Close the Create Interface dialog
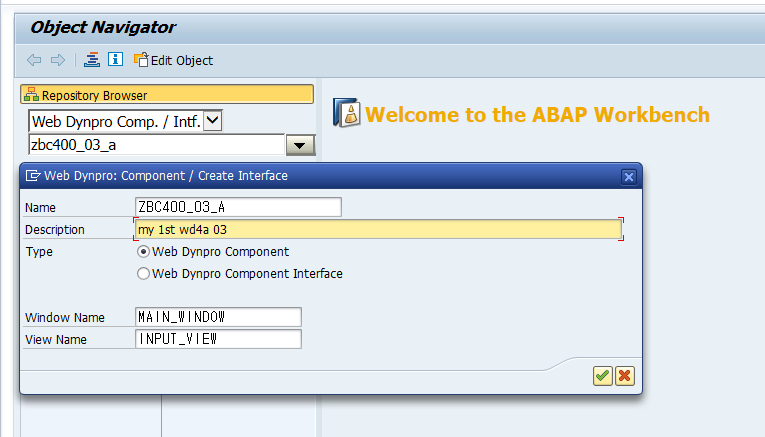The image size is (765, 437). click(x=628, y=177)
